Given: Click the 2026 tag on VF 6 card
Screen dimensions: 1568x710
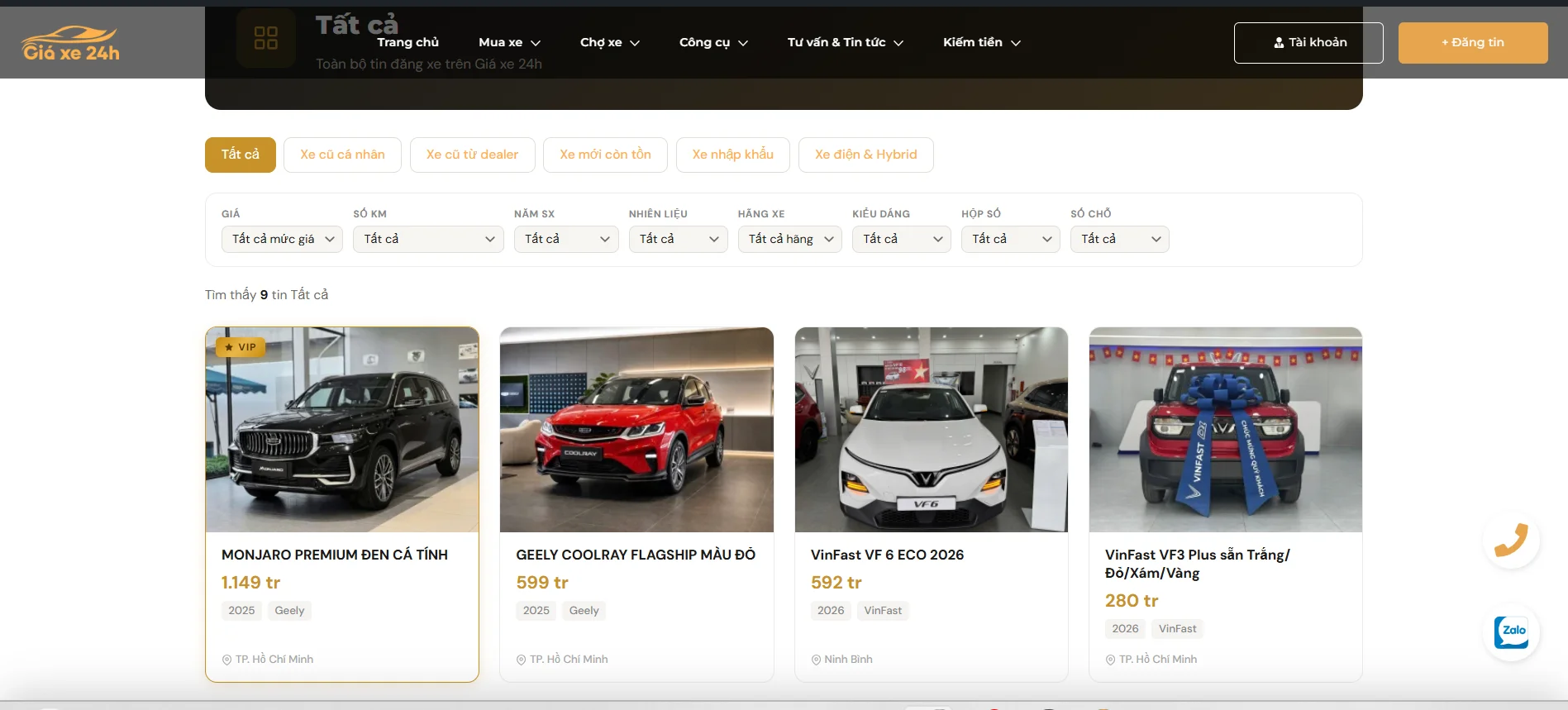Looking at the screenshot, I should [831, 611].
